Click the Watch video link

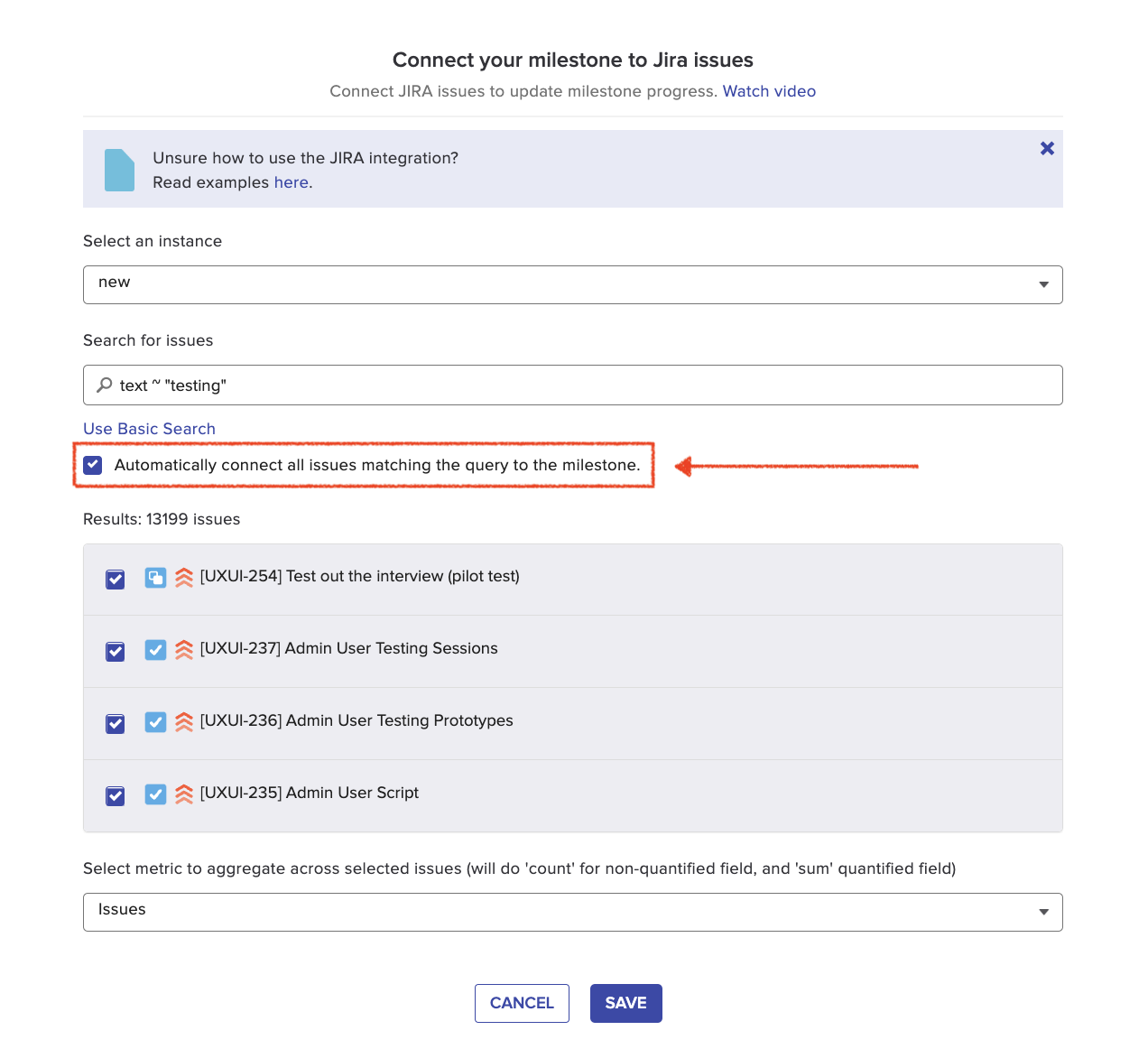769,91
